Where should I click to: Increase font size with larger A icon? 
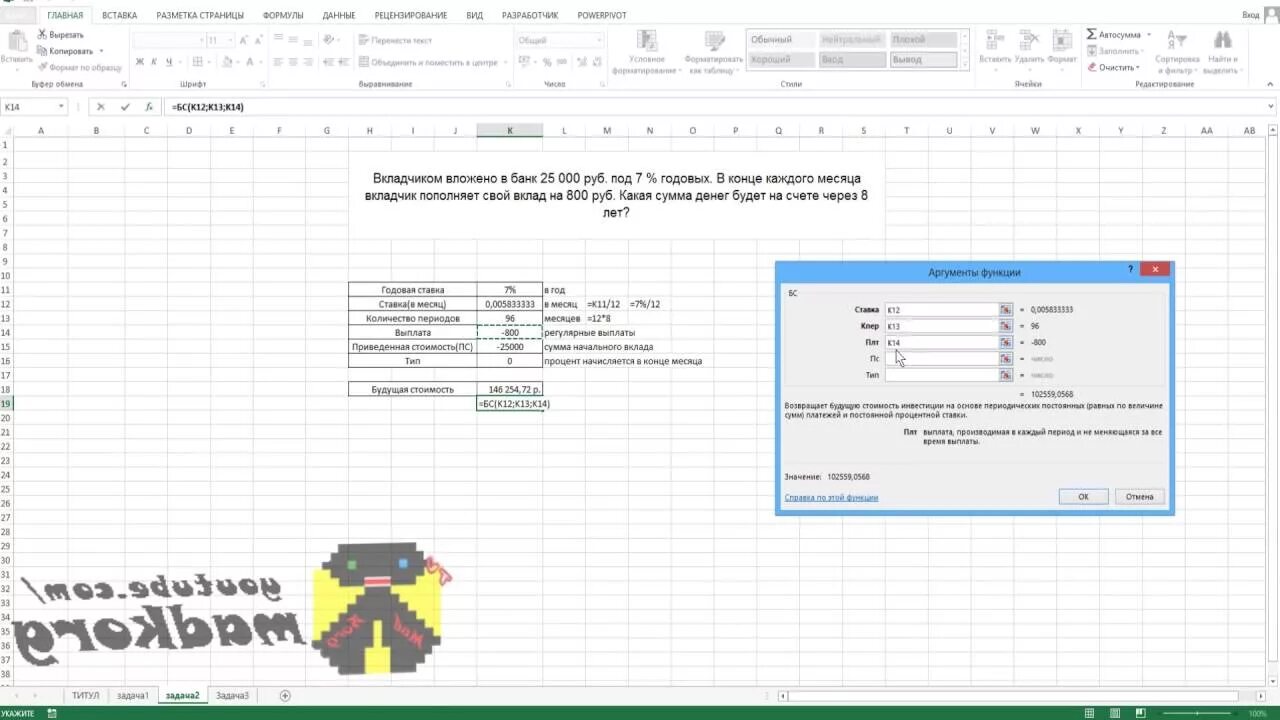coord(242,40)
